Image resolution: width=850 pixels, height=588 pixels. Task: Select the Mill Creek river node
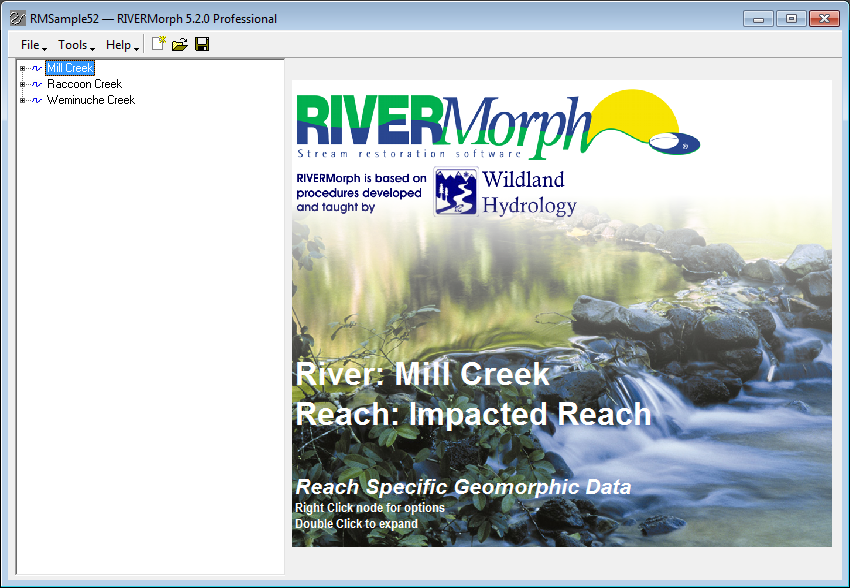click(x=70, y=68)
